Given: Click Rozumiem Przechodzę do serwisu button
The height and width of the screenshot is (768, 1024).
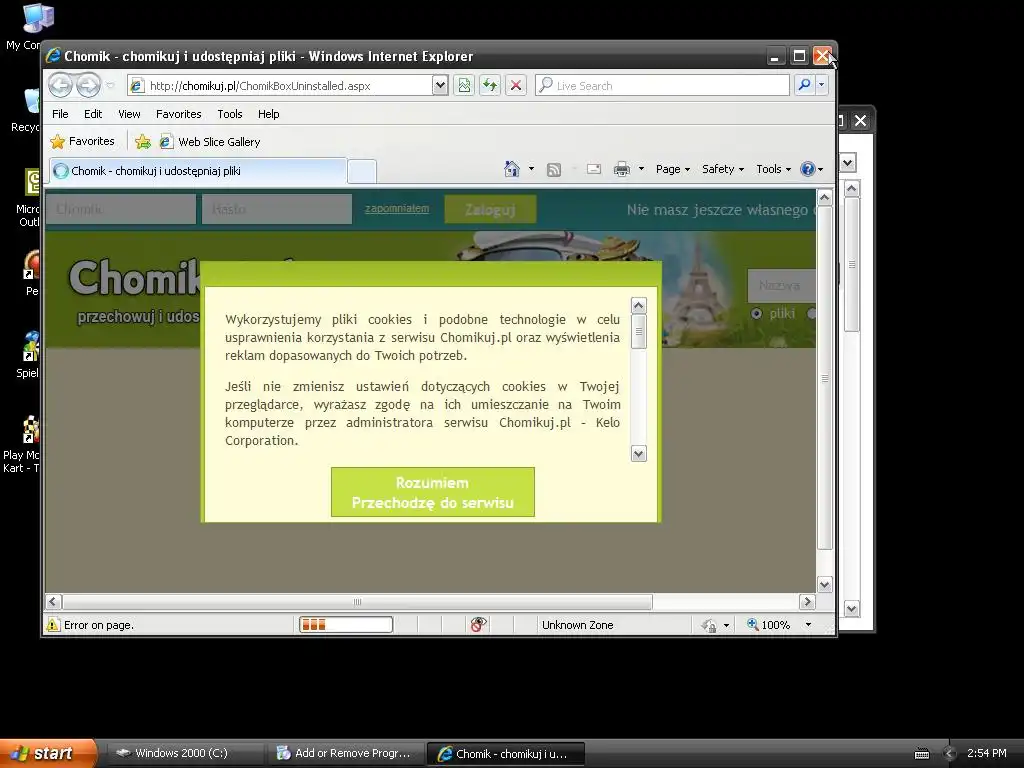Looking at the screenshot, I should tap(432, 492).
